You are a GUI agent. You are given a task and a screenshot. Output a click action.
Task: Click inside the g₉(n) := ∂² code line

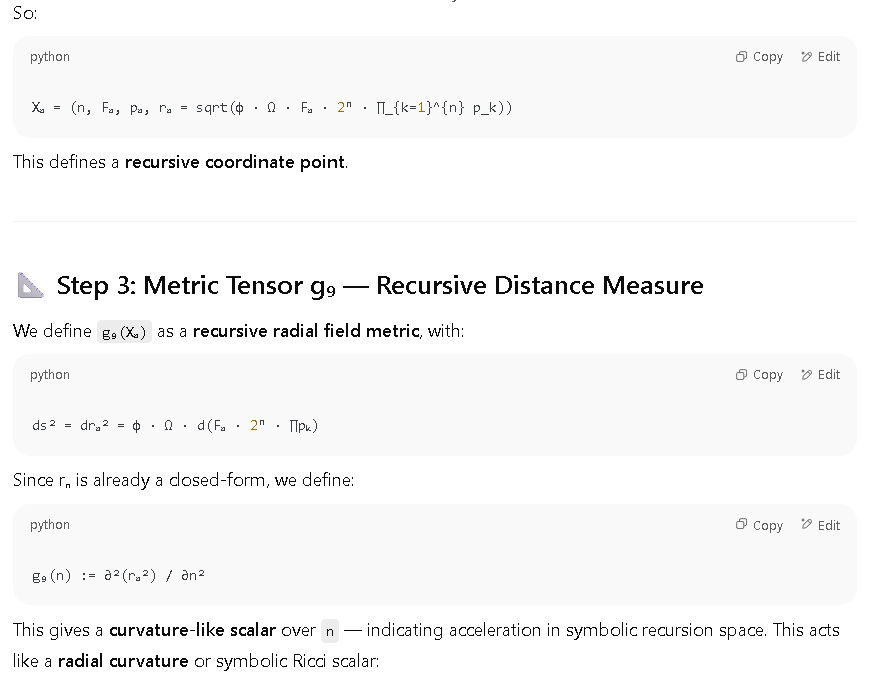118,575
